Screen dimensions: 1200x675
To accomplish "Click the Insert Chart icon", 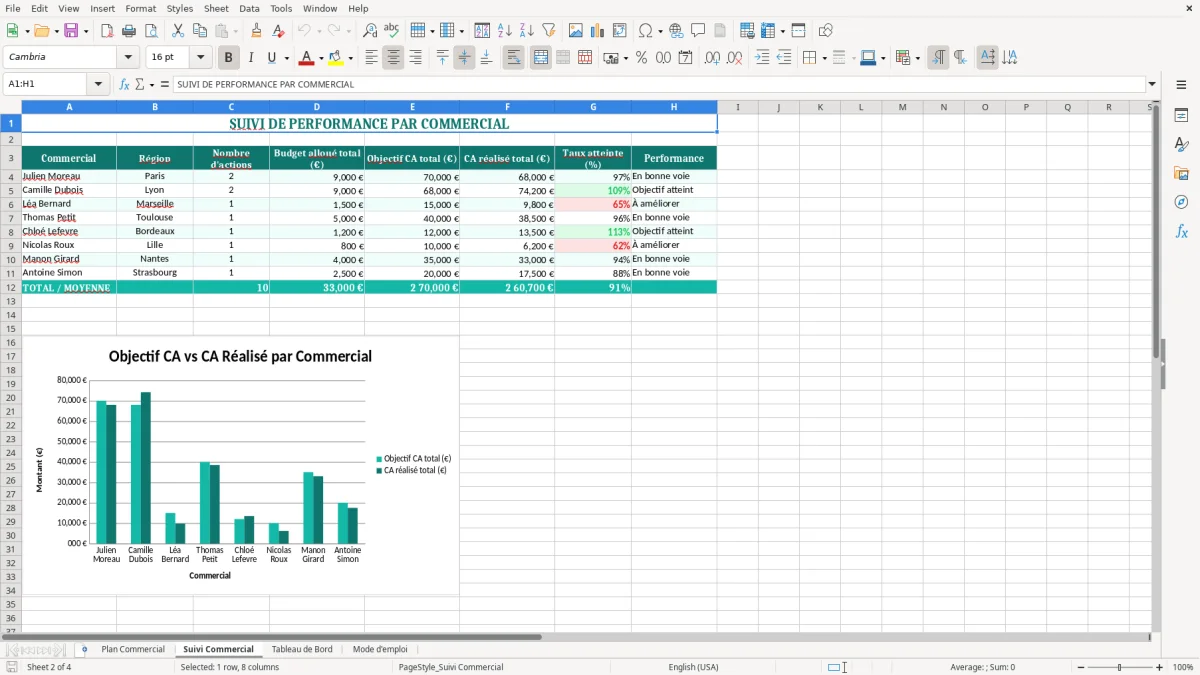I will 598,31.
